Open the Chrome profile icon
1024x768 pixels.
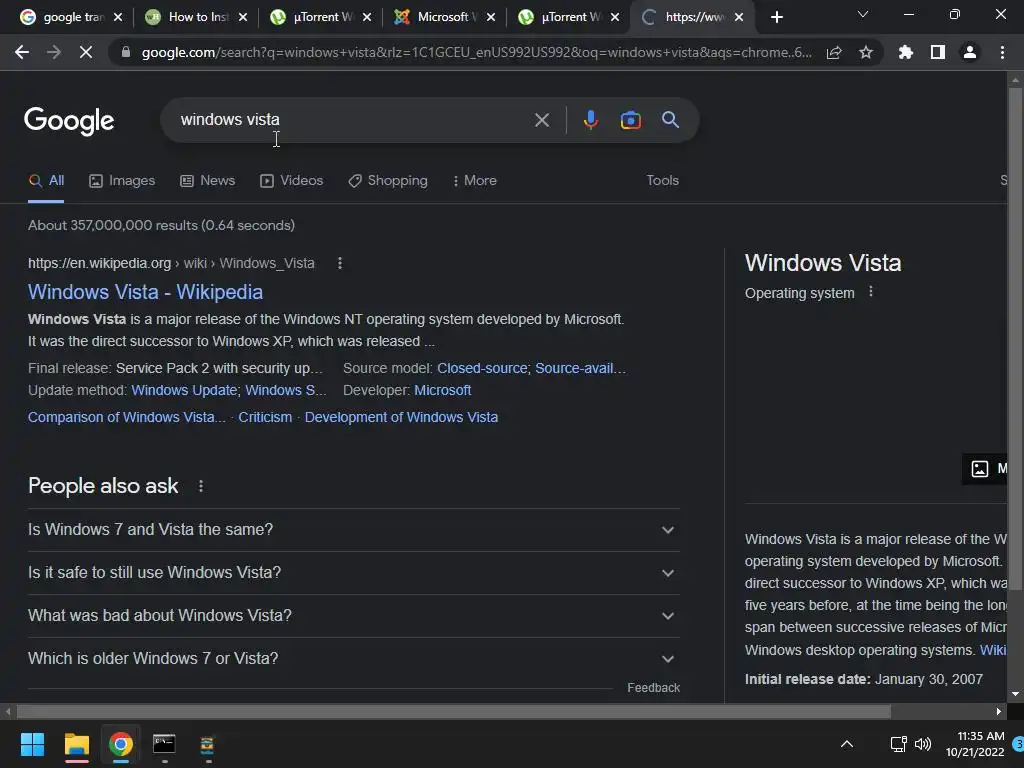pos(970,52)
